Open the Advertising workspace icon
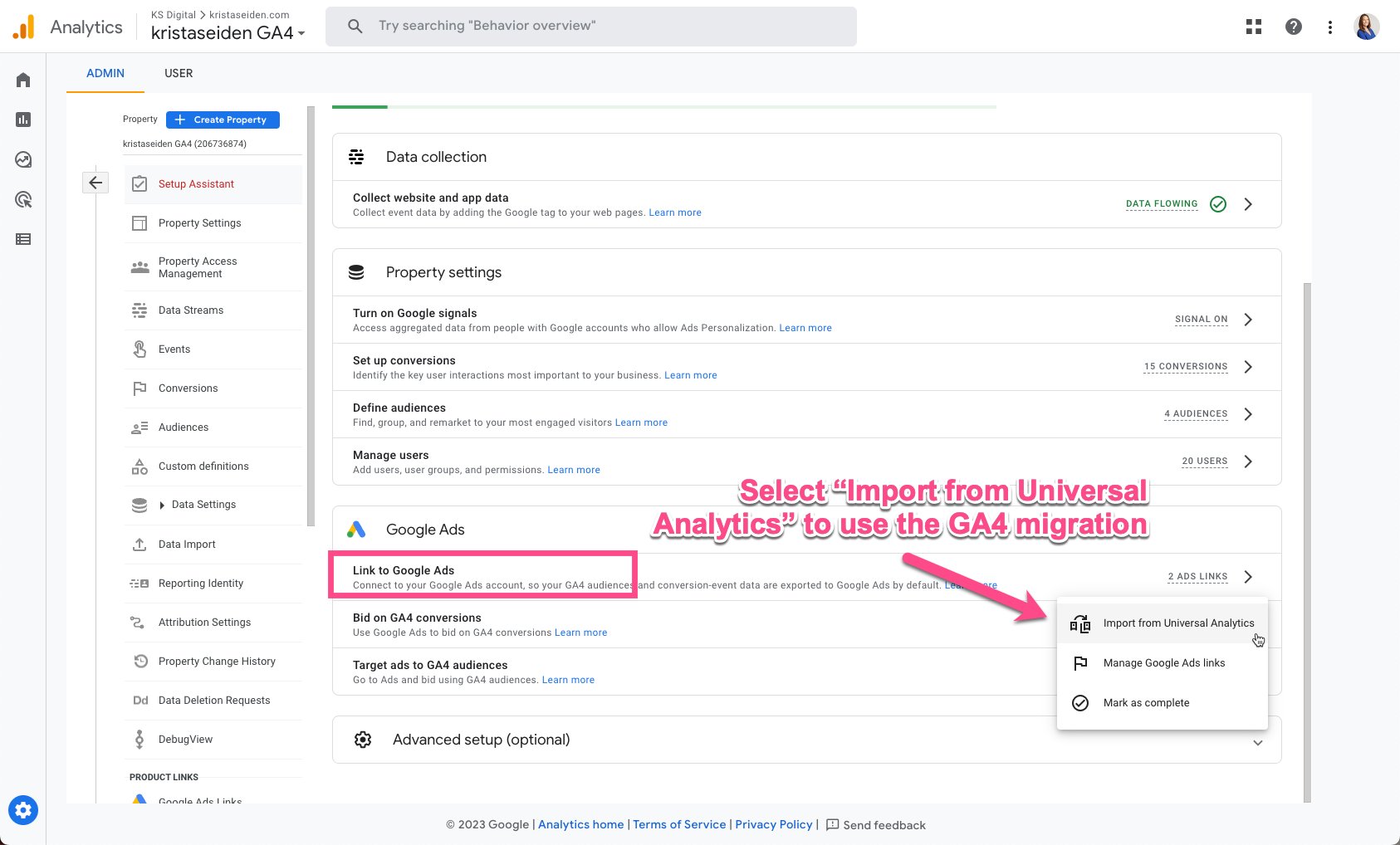Viewport: 1400px width, 845px height. tap(22, 199)
